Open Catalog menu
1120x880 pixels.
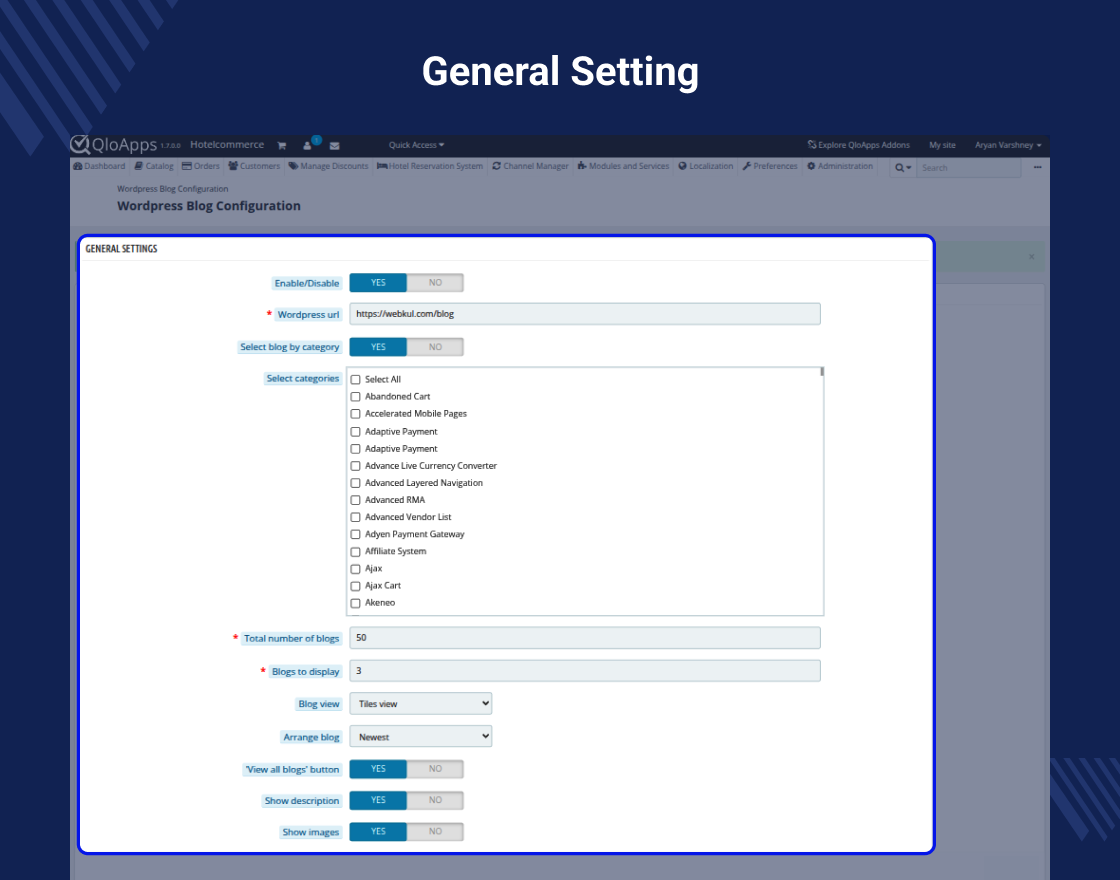tap(154, 166)
